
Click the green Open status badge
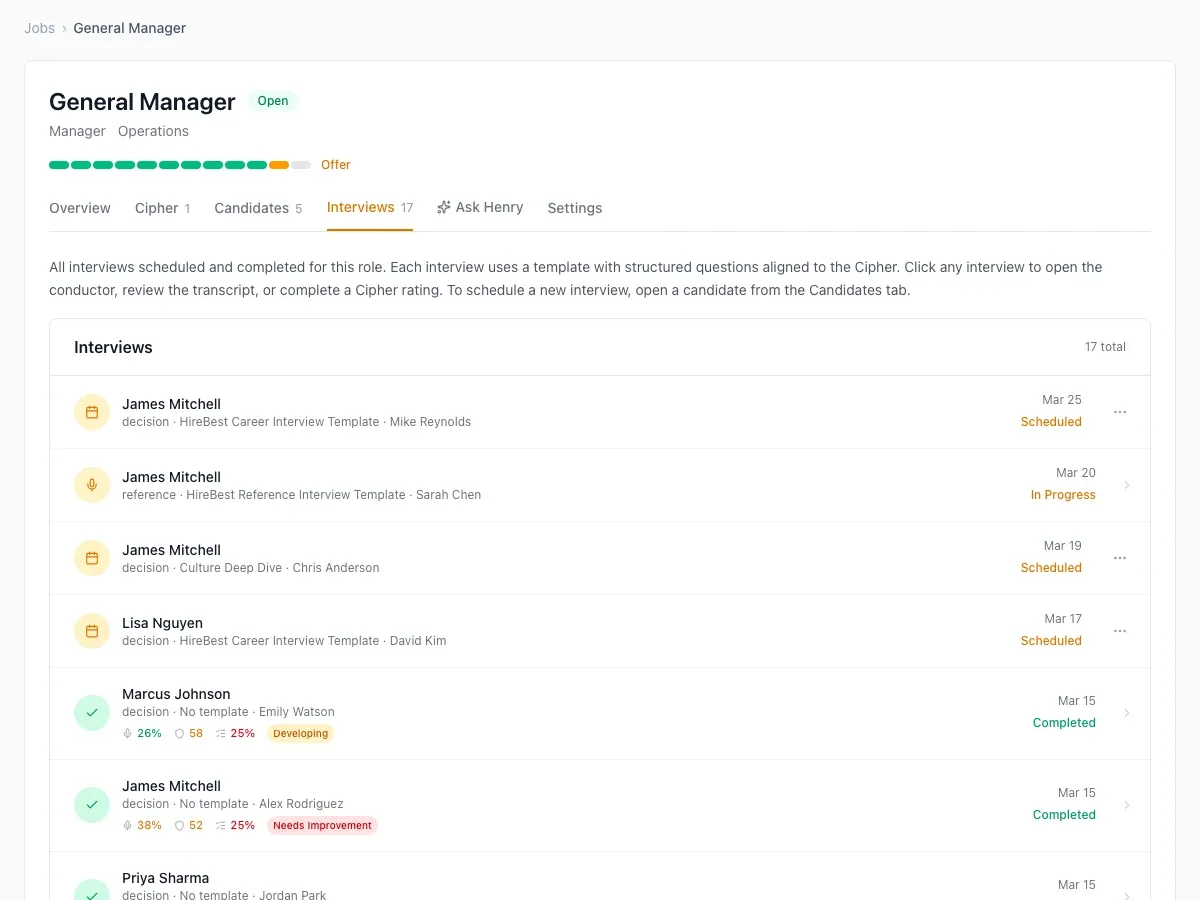[x=273, y=101]
